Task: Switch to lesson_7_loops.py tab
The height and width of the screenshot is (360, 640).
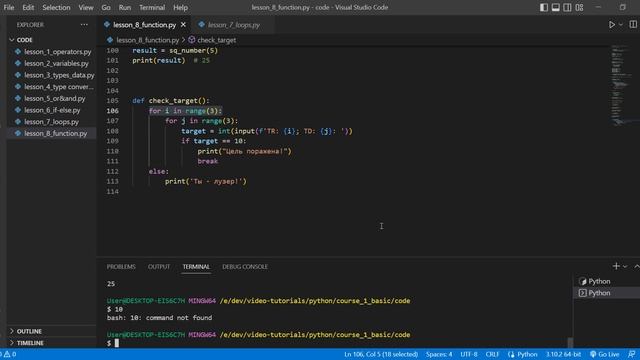Action: pos(233,25)
